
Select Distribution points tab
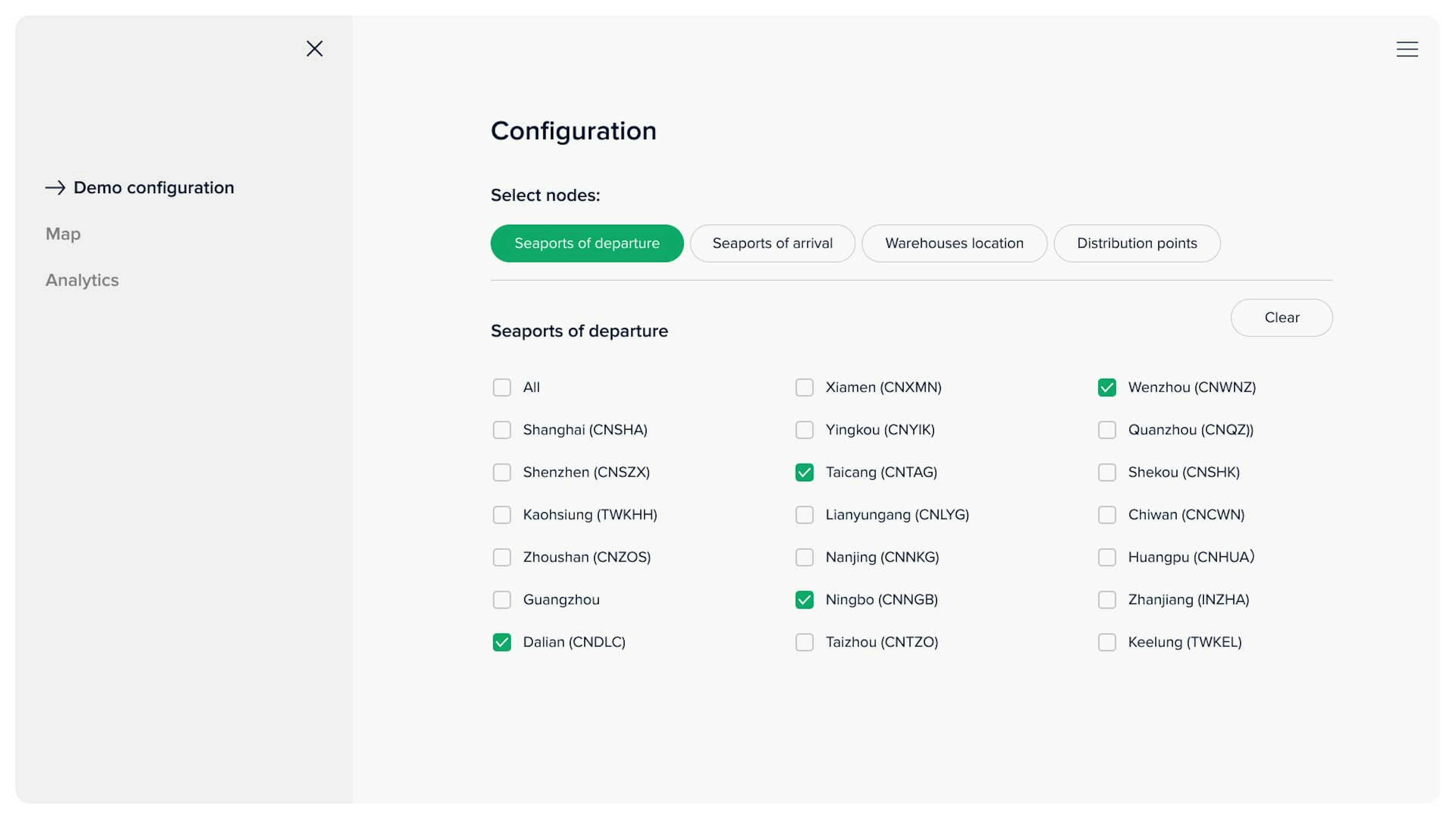point(1137,243)
